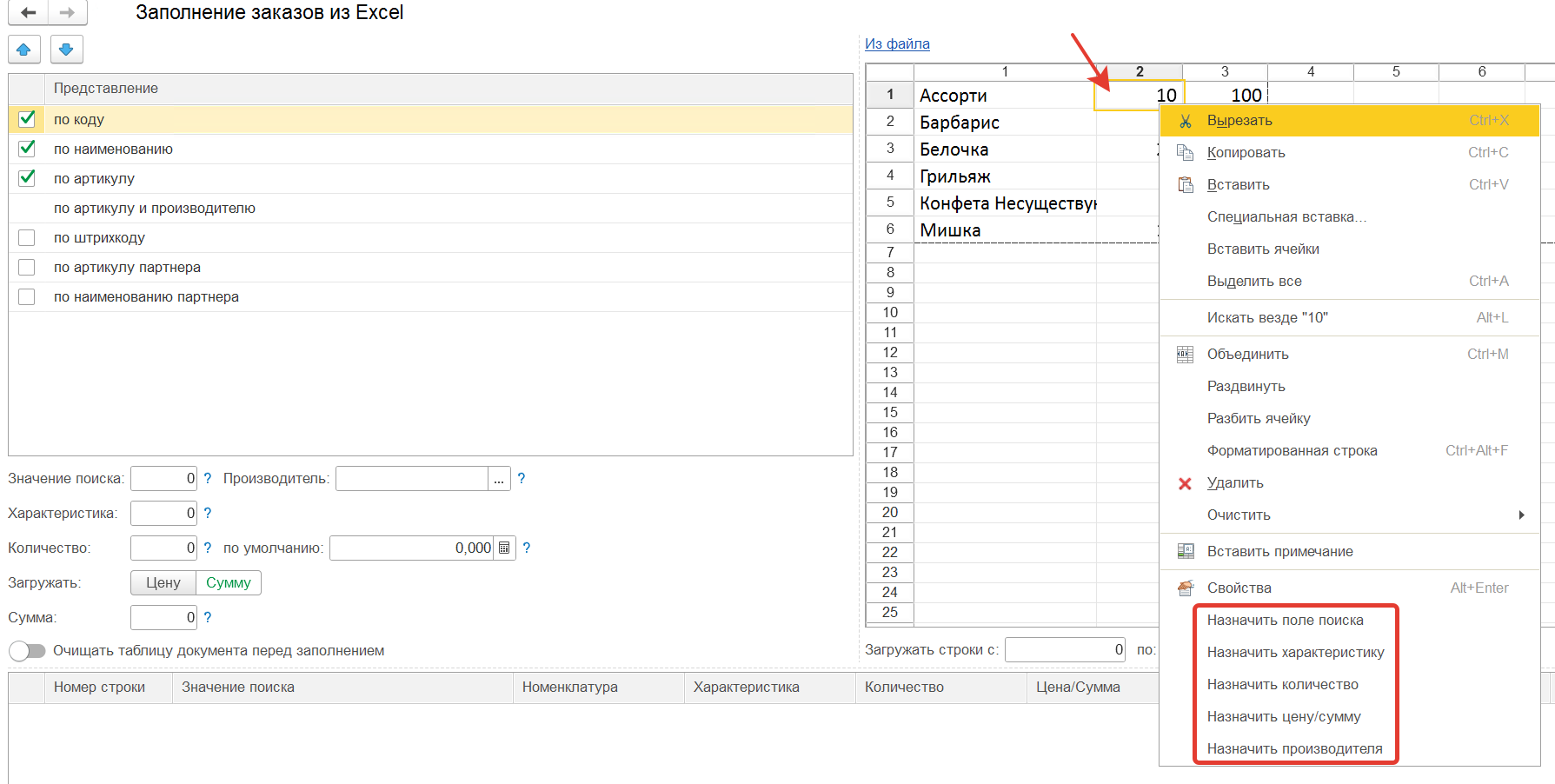Screen dimensions: 1555x784
Task: Click the red cross icon beside Удалить
Action: [1185, 483]
